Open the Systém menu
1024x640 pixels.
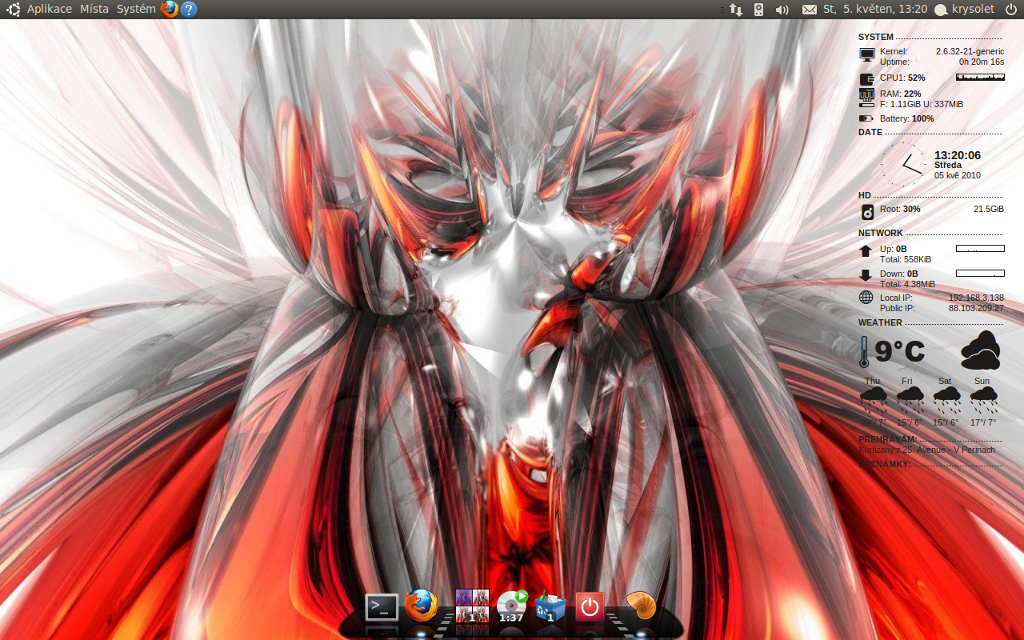[136, 9]
